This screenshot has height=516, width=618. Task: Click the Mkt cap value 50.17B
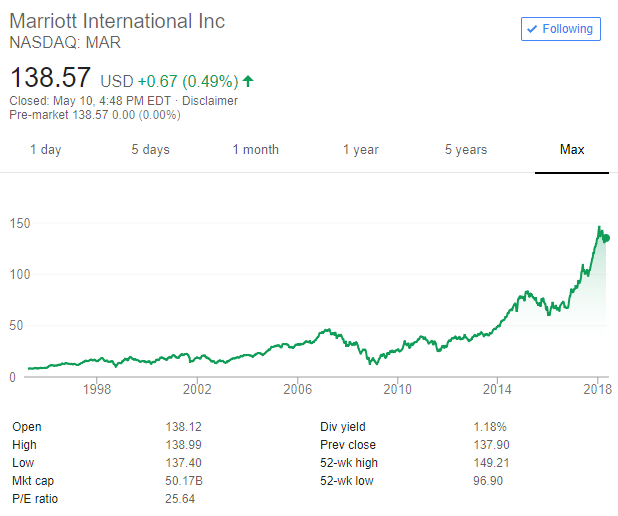pos(184,480)
